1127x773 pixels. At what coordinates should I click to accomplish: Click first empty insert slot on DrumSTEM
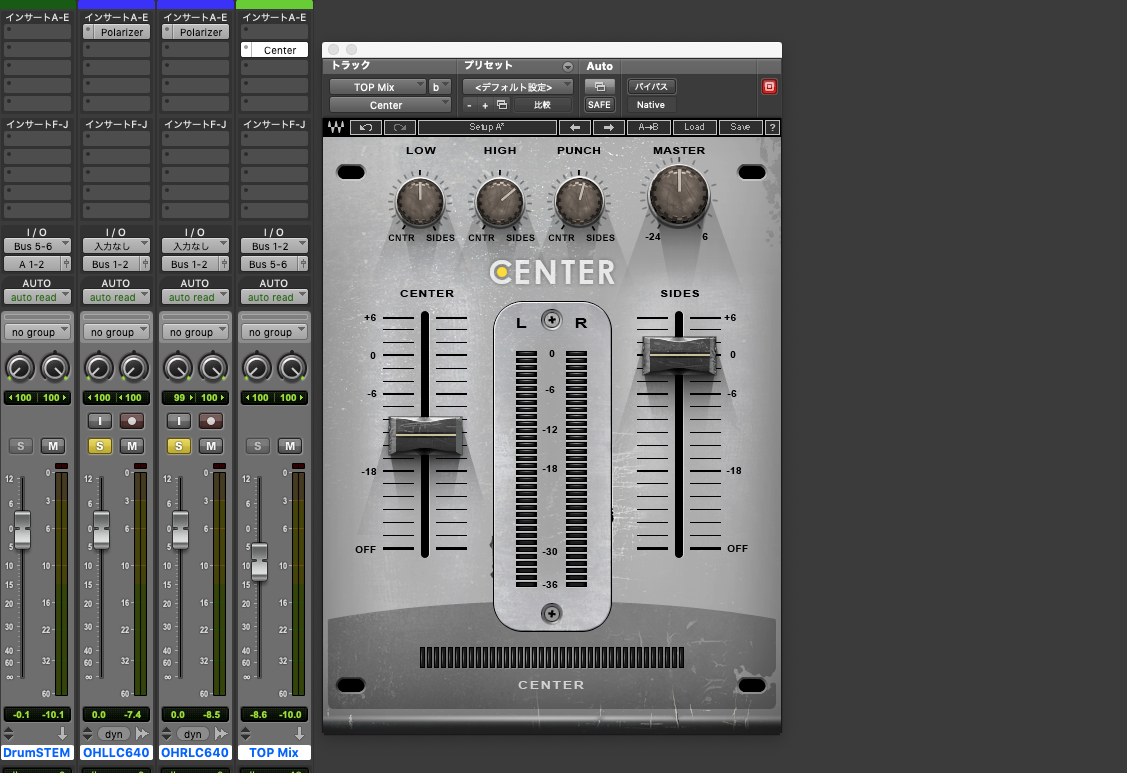click(37, 32)
